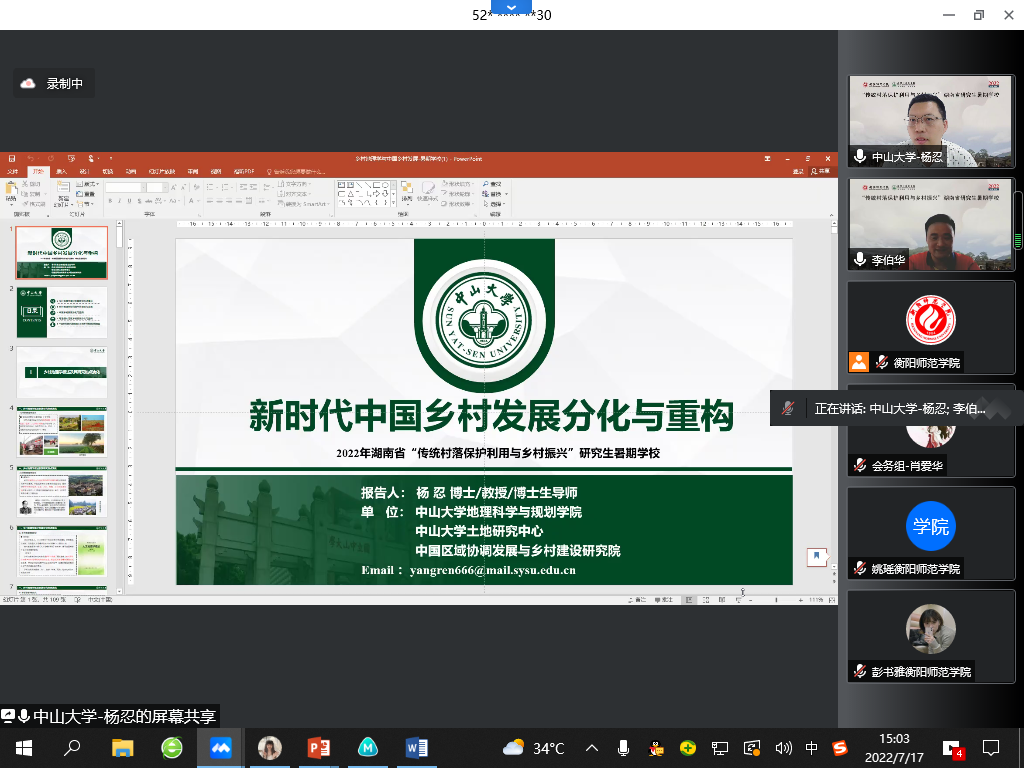The image size is (1024, 768).
Task: Click the Replace (替换) tool in ribbon
Action: (x=494, y=194)
